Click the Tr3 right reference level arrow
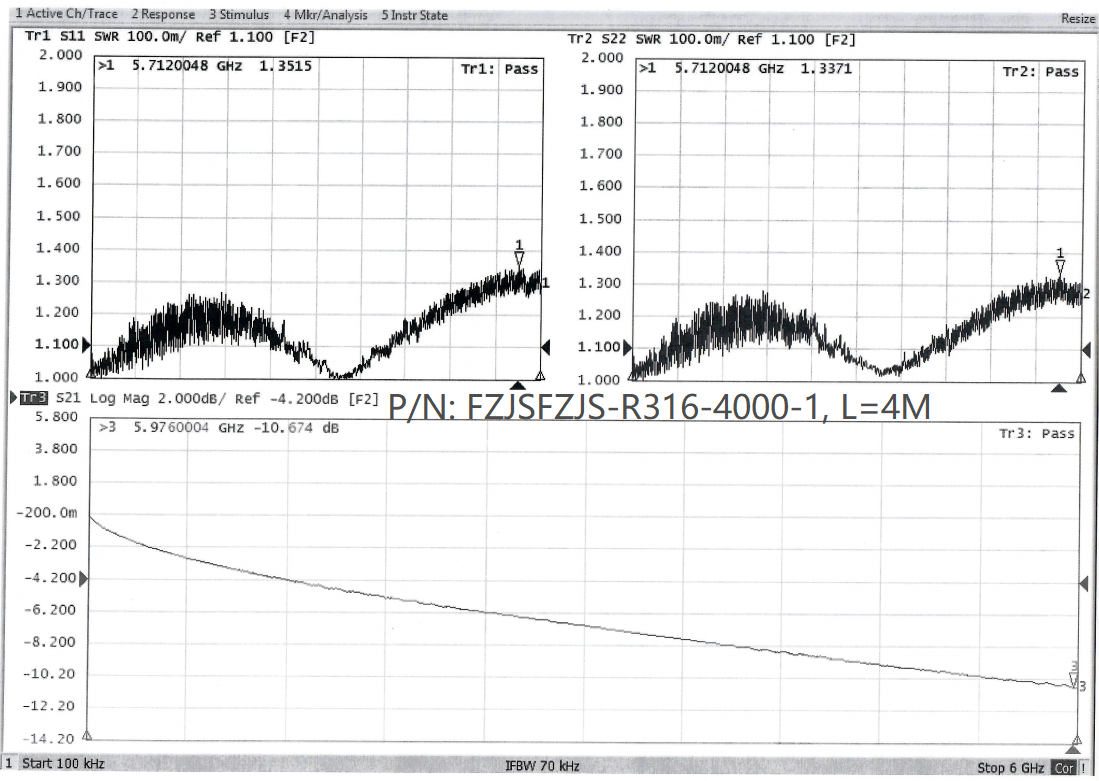 click(1084, 583)
